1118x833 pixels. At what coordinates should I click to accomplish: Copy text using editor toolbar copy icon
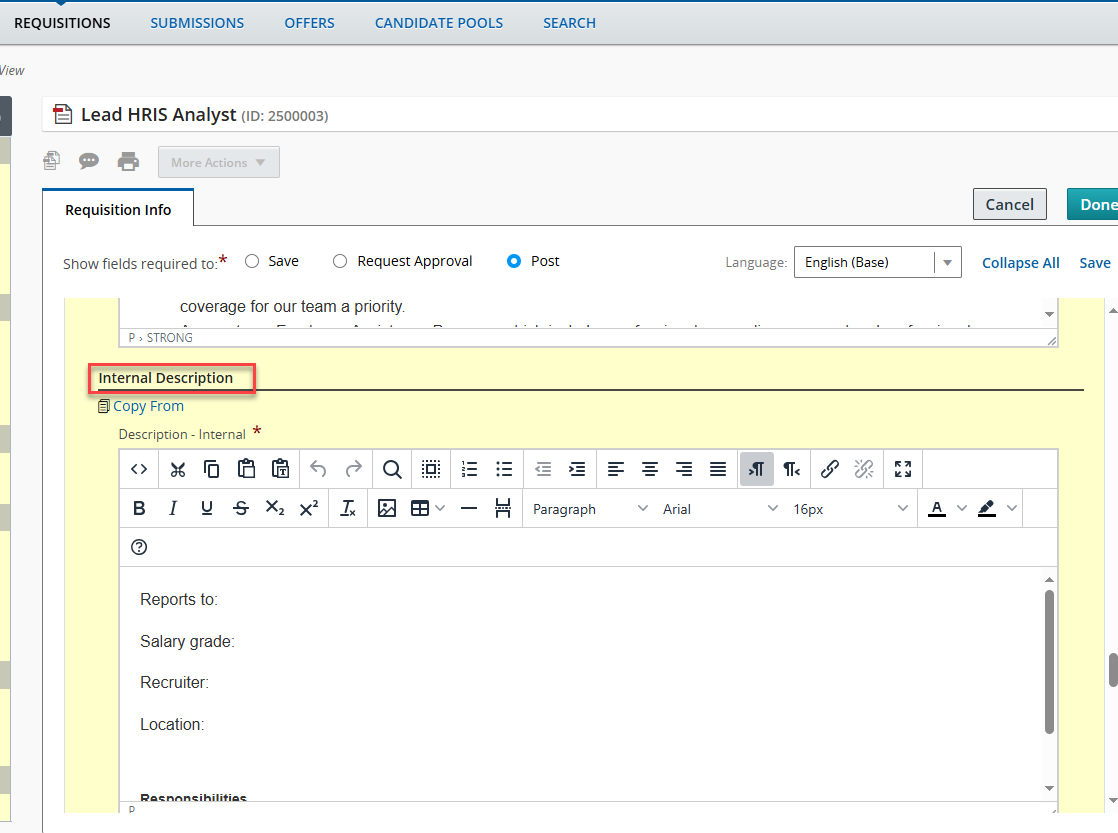(212, 469)
